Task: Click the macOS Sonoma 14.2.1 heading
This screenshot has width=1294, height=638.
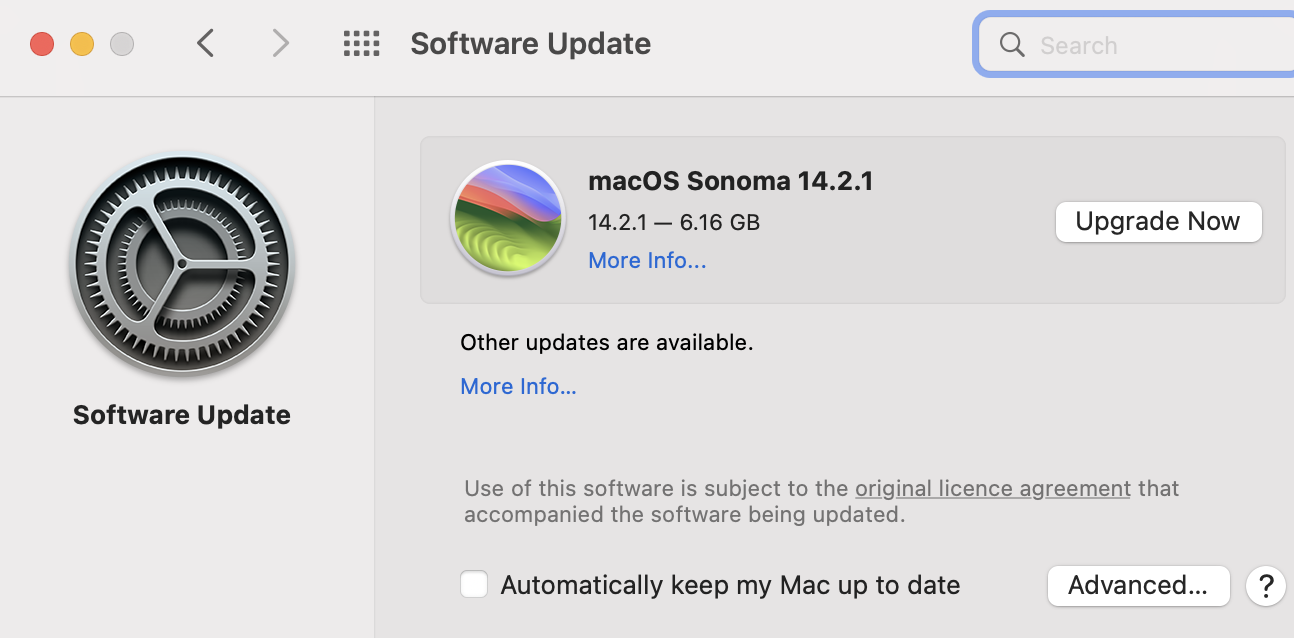Action: 730,181
